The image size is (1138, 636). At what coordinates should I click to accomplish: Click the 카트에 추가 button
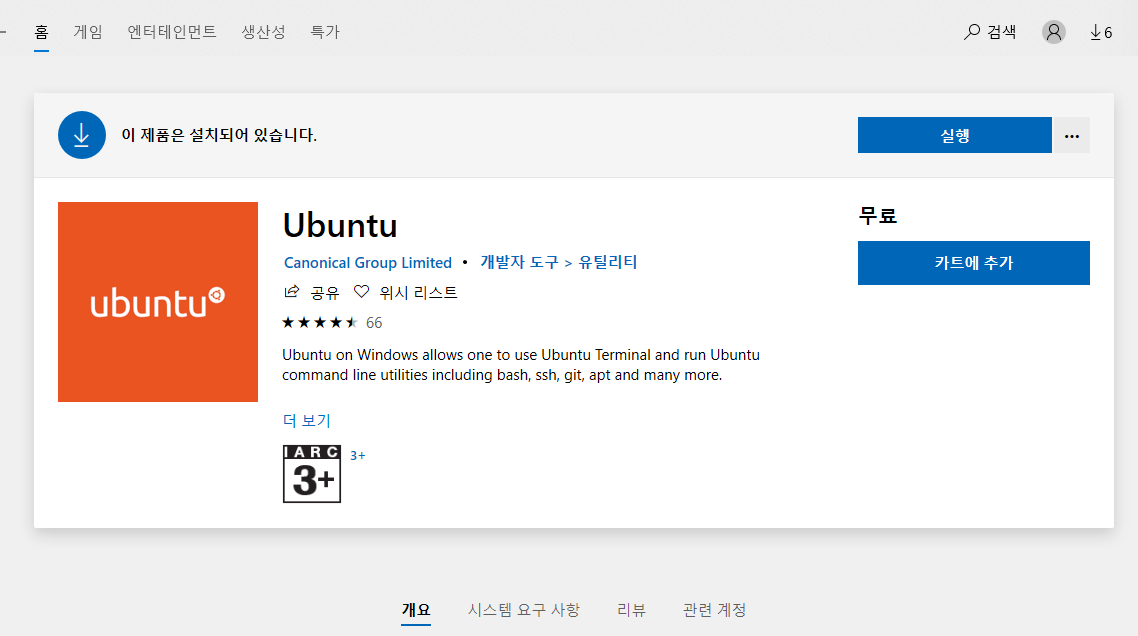click(x=973, y=263)
